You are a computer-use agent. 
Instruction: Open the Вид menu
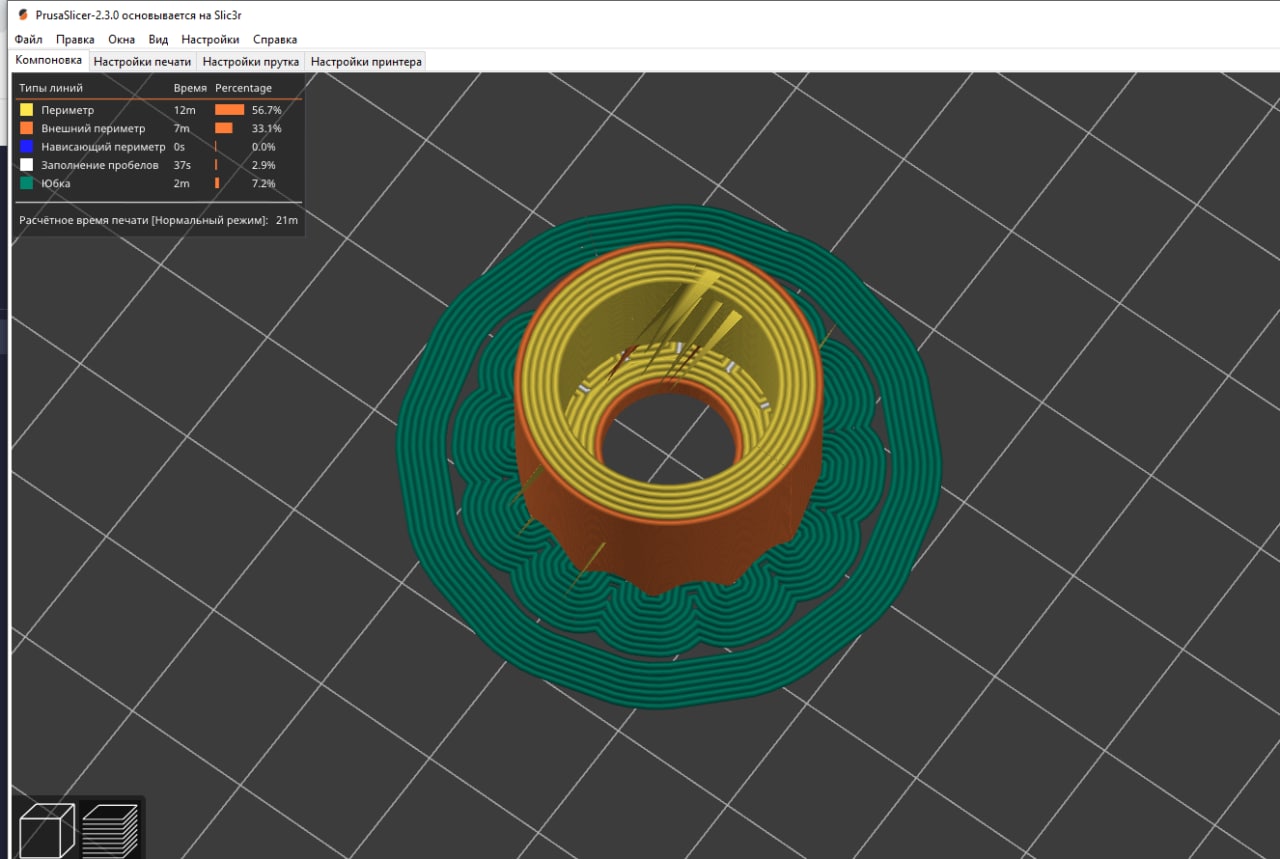coord(158,39)
